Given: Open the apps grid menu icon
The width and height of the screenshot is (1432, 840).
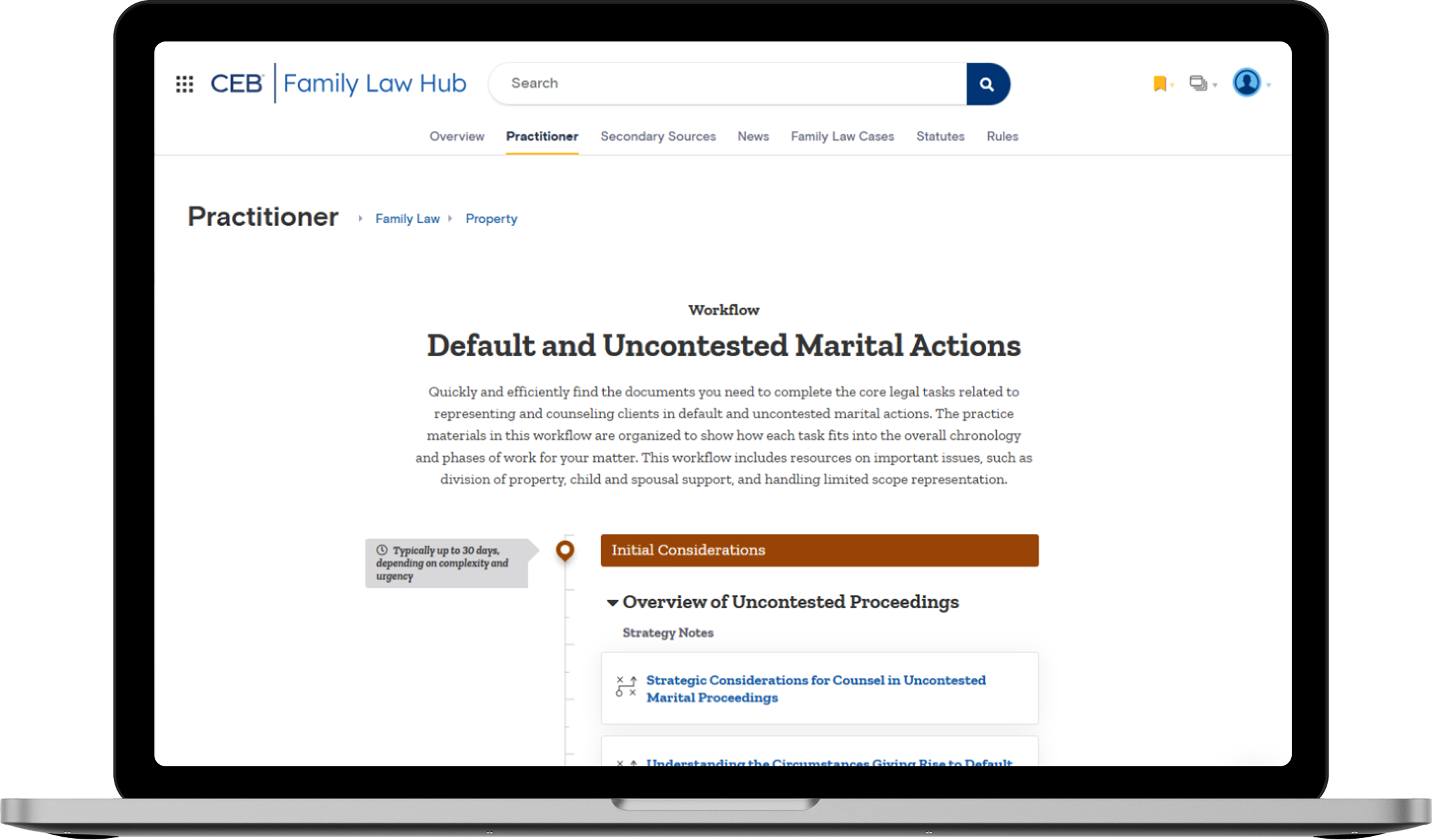Looking at the screenshot, I should (184, 84).
